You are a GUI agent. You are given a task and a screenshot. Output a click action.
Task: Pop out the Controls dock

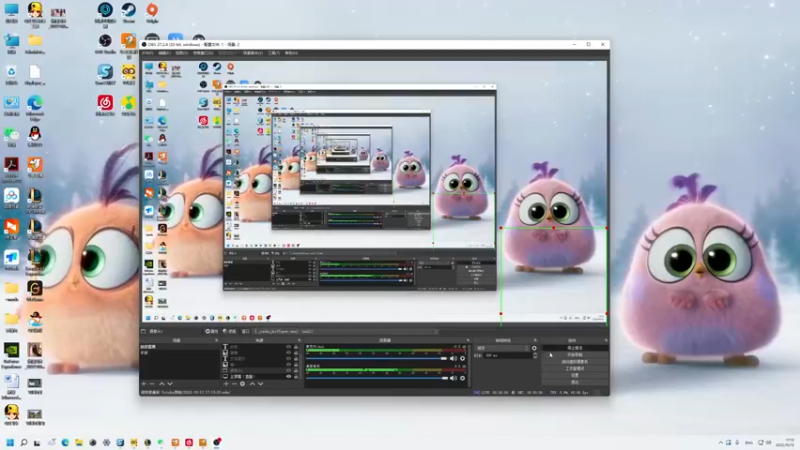[606, 340]
